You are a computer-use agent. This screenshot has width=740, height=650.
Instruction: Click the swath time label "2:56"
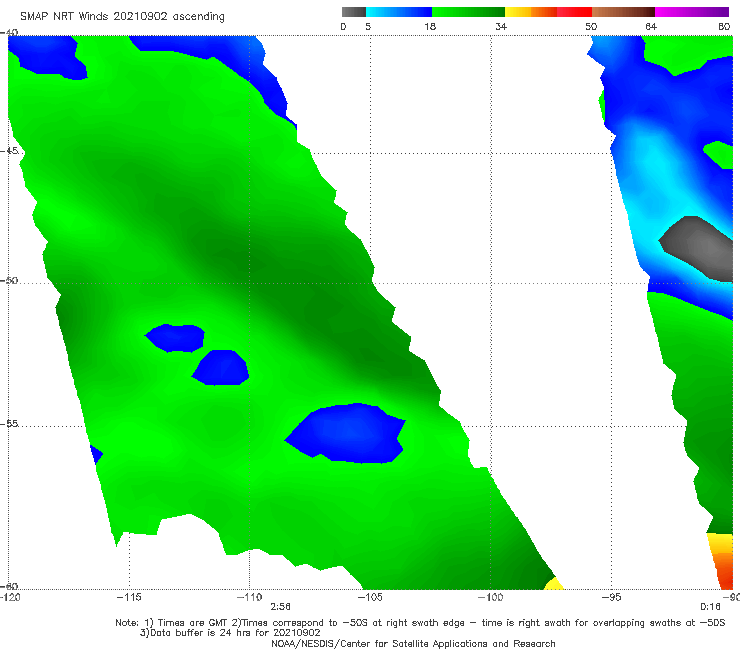[280, 607]
